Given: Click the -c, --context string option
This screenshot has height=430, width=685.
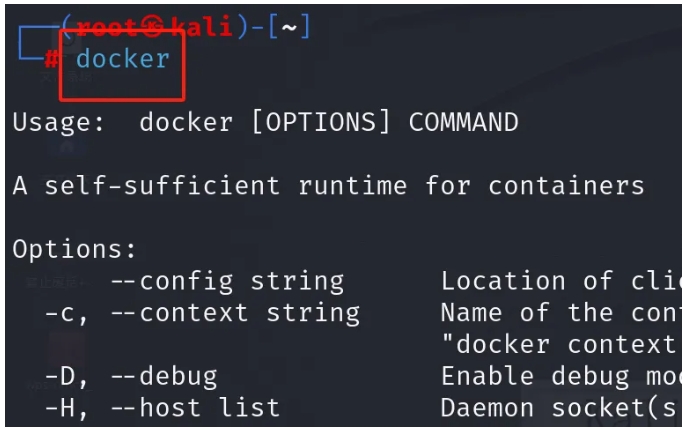Looking at the screenshot, I should tap(203, 314).
